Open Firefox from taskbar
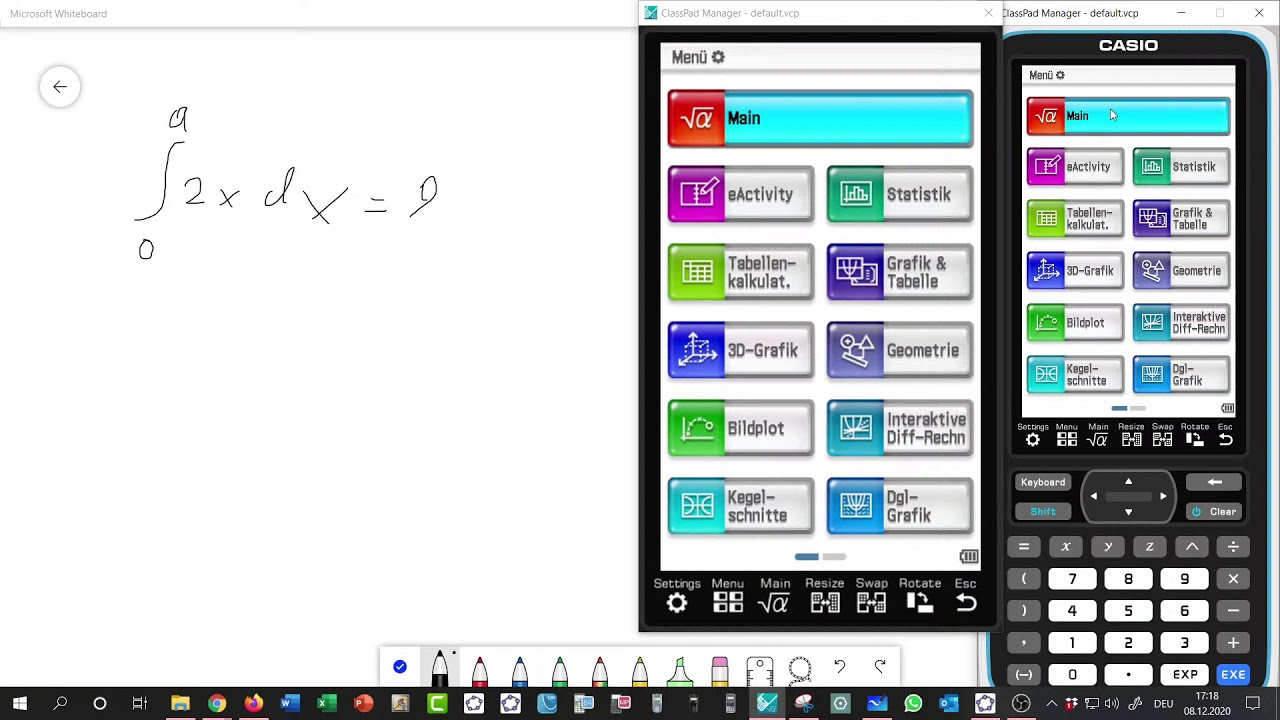Image resolution: width=1280 pixels, height=720 pixels. click(x=254, y=704)
